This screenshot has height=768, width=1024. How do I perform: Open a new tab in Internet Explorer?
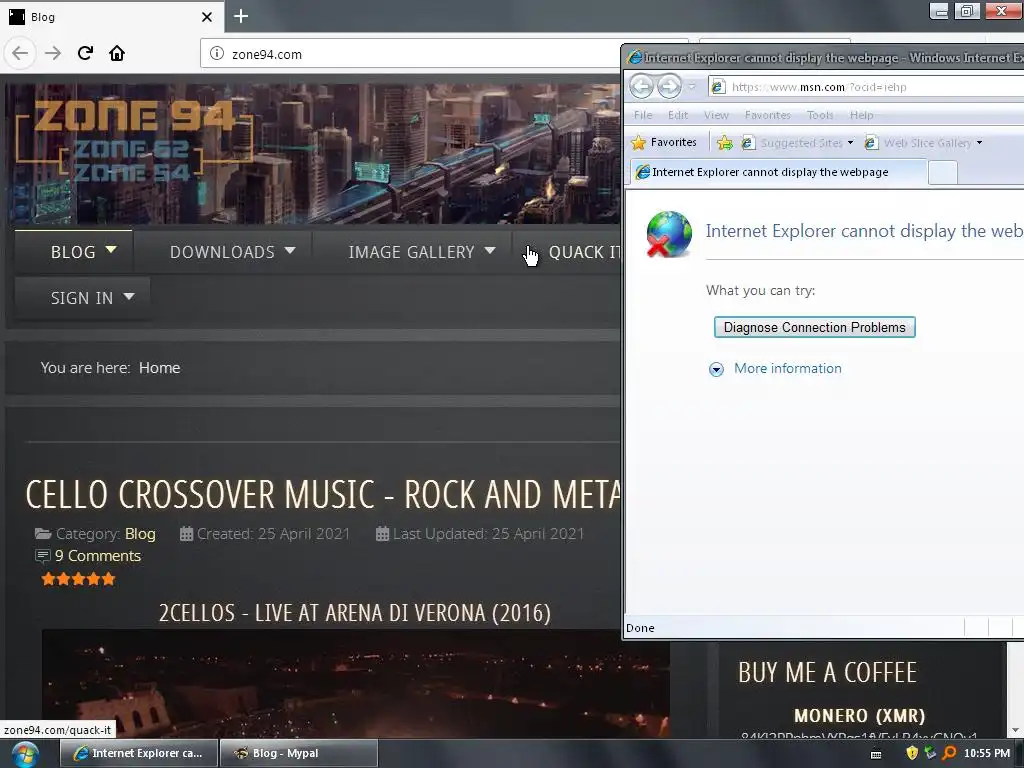pos(942,173)
